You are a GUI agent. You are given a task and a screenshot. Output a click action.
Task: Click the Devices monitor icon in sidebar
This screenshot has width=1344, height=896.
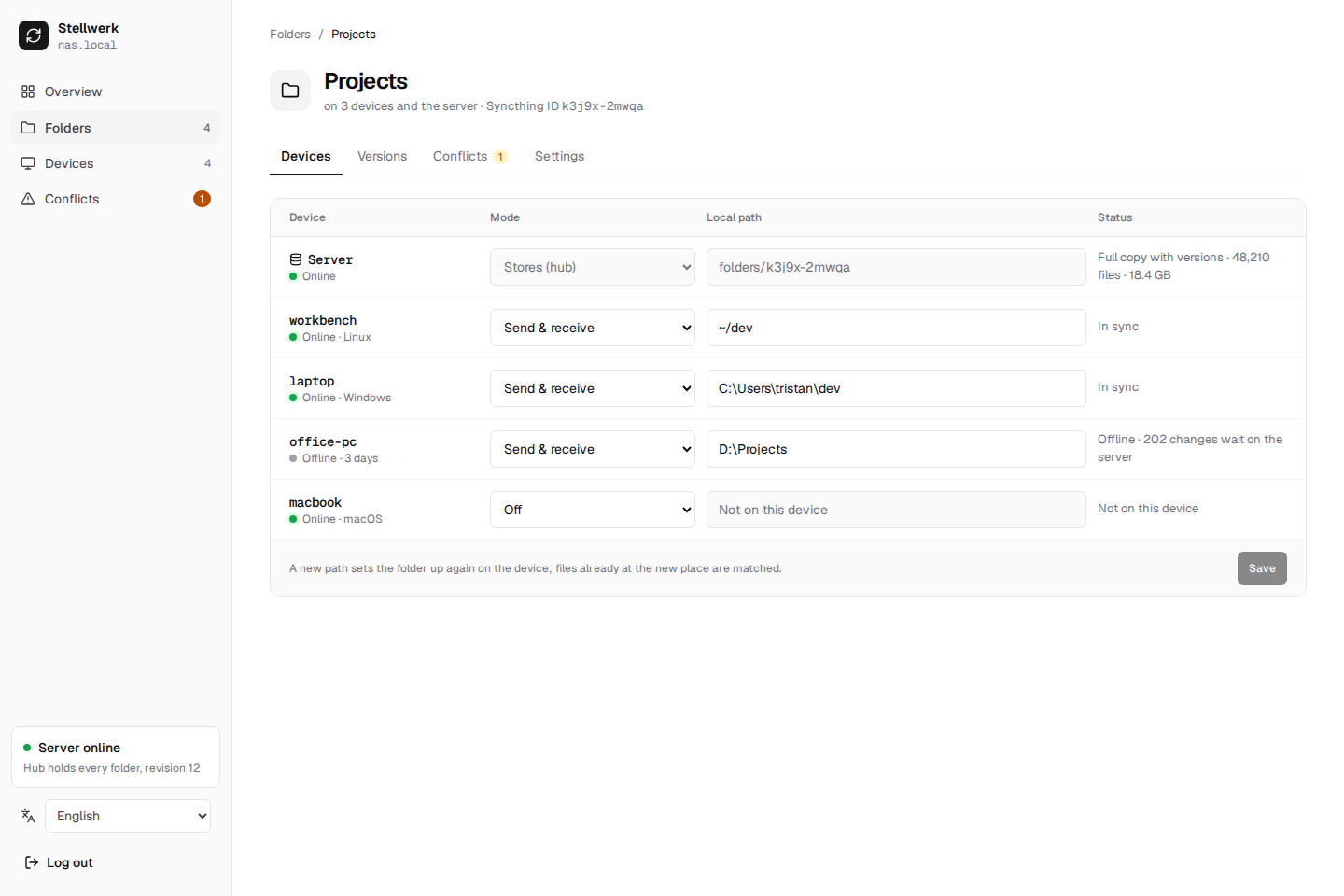(x=28, y=163)
